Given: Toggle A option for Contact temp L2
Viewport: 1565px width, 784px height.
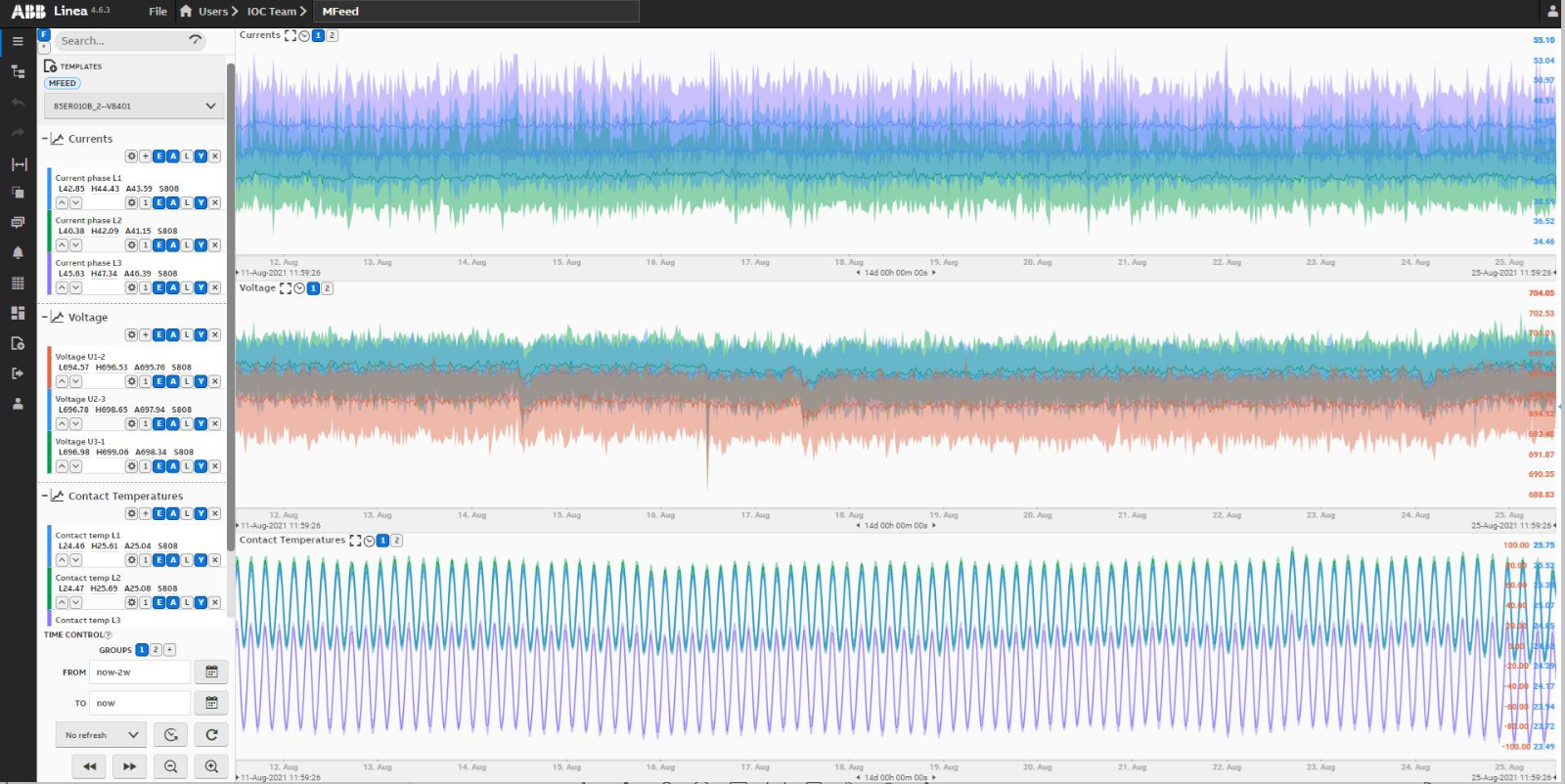Looking at the screenshot, I should [x=173, y=602].
